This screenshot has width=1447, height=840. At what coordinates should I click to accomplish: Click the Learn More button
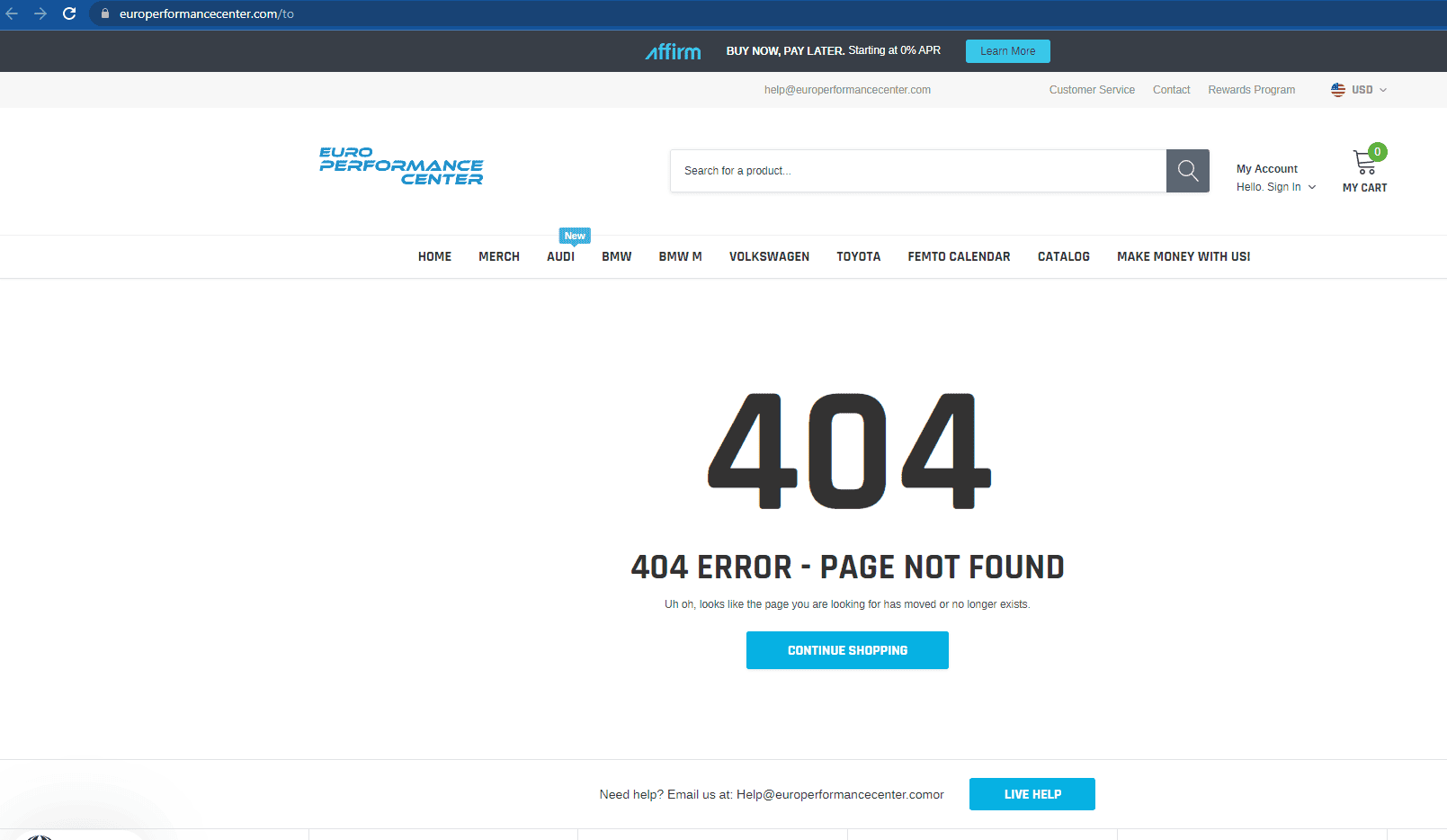1007,51
